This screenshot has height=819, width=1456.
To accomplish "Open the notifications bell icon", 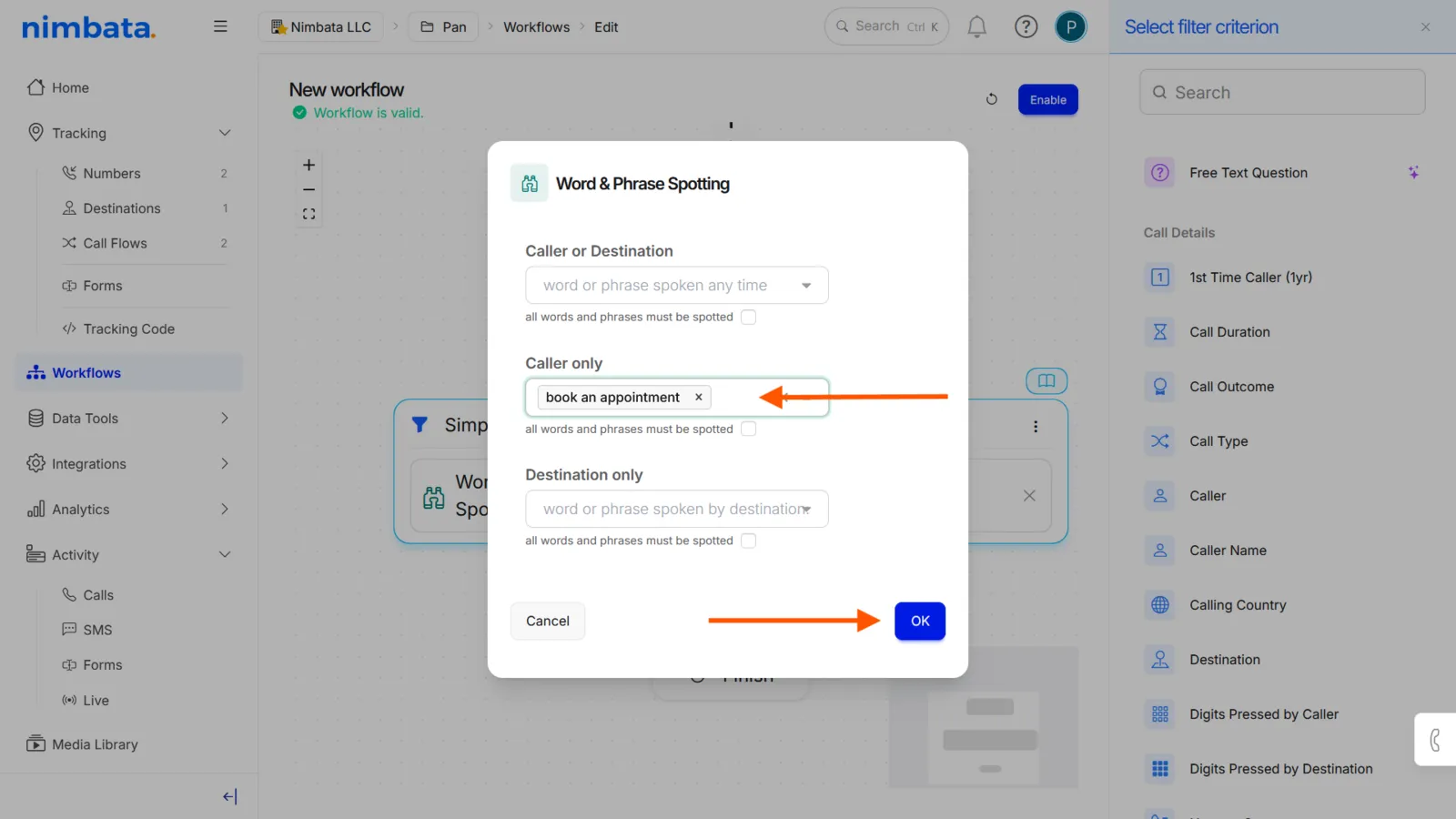I will (976, 27).
